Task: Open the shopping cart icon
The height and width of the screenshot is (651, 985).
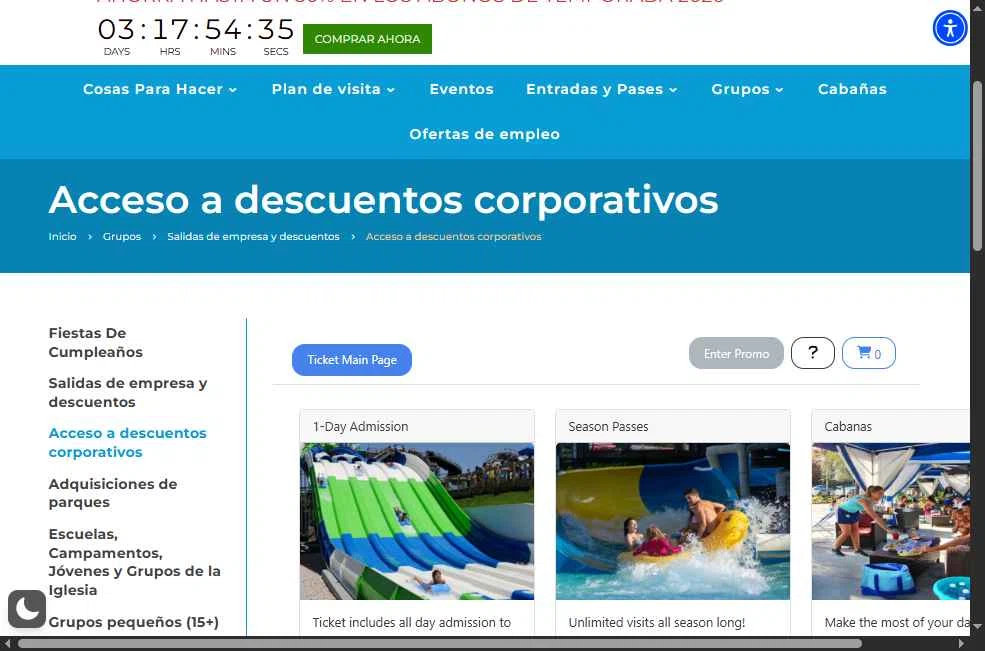Action: point(869,353)
